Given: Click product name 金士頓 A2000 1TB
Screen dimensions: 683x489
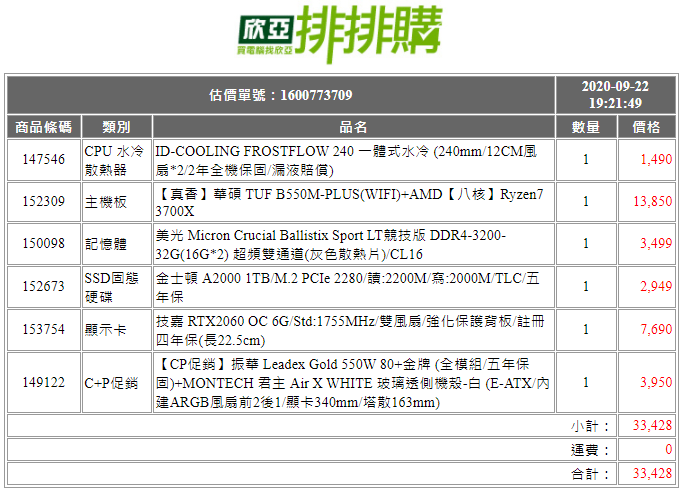Looking at the screenshot, I should pyautogui.click(x=353, y=287).
